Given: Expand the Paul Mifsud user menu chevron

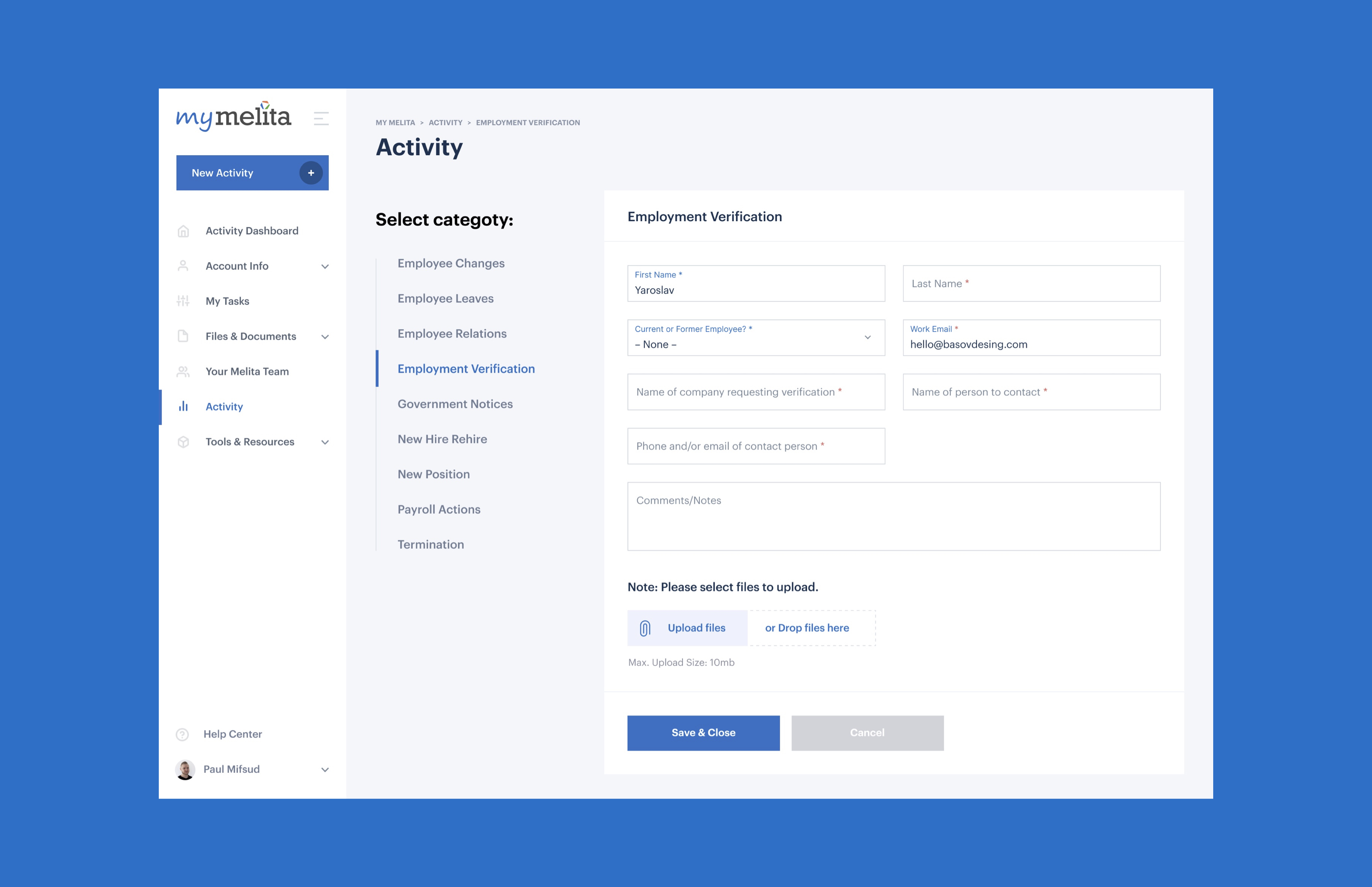Looking at the screenshot, I should click(x=325, y=770).
